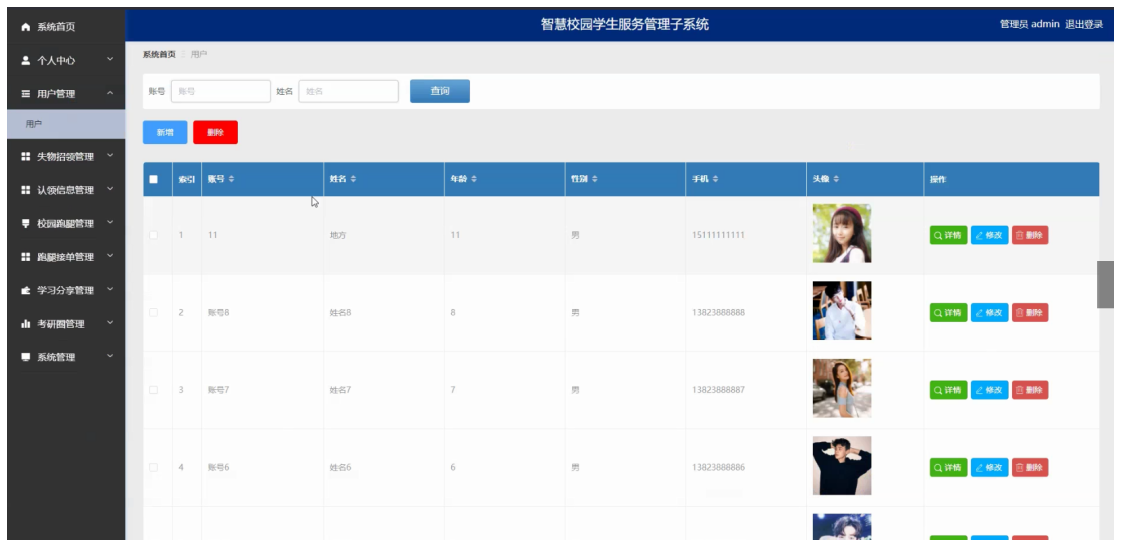
Task: Click the blue 新增 button
Action: 165,133
